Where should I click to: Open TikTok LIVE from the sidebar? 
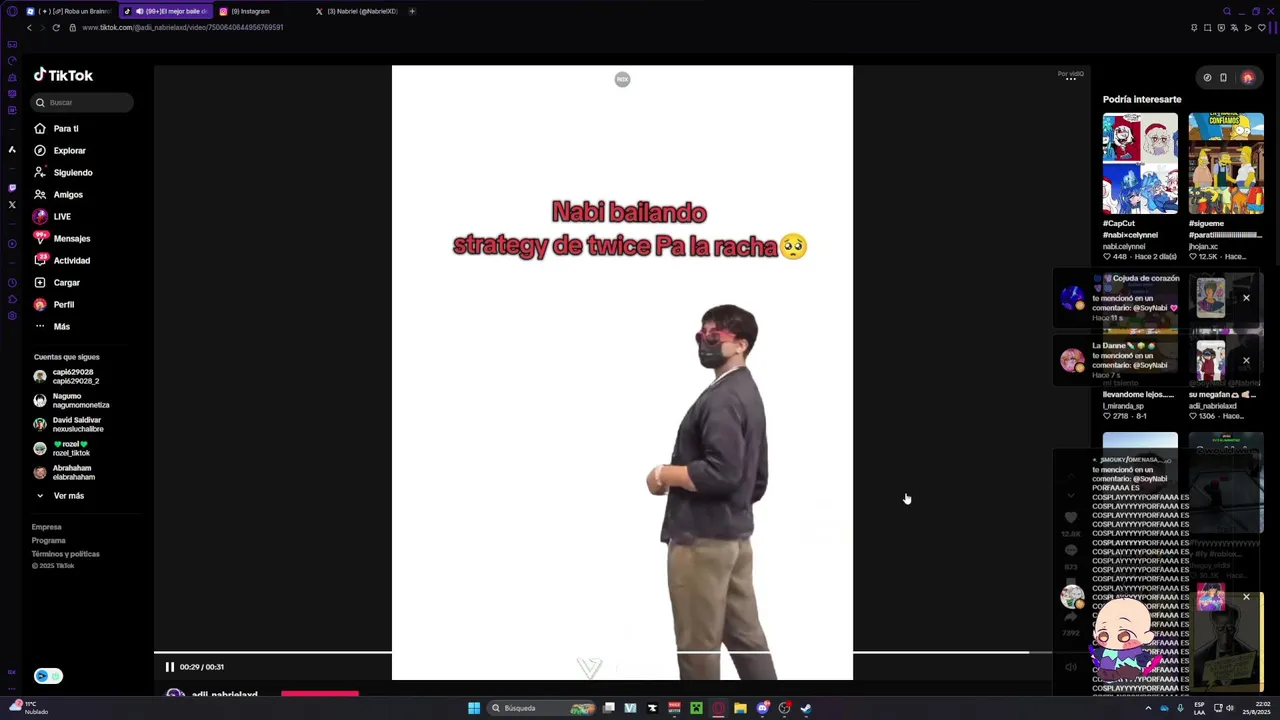tap(61, 217)
